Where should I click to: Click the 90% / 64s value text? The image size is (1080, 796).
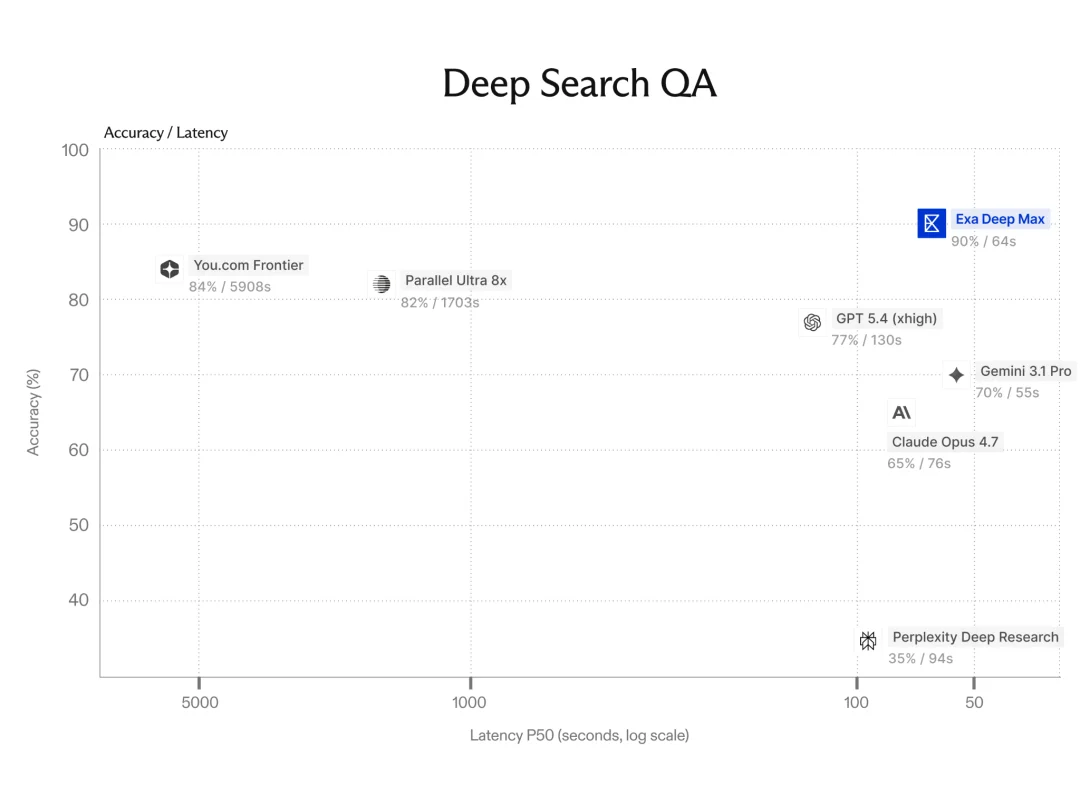[x=984, y=242]
